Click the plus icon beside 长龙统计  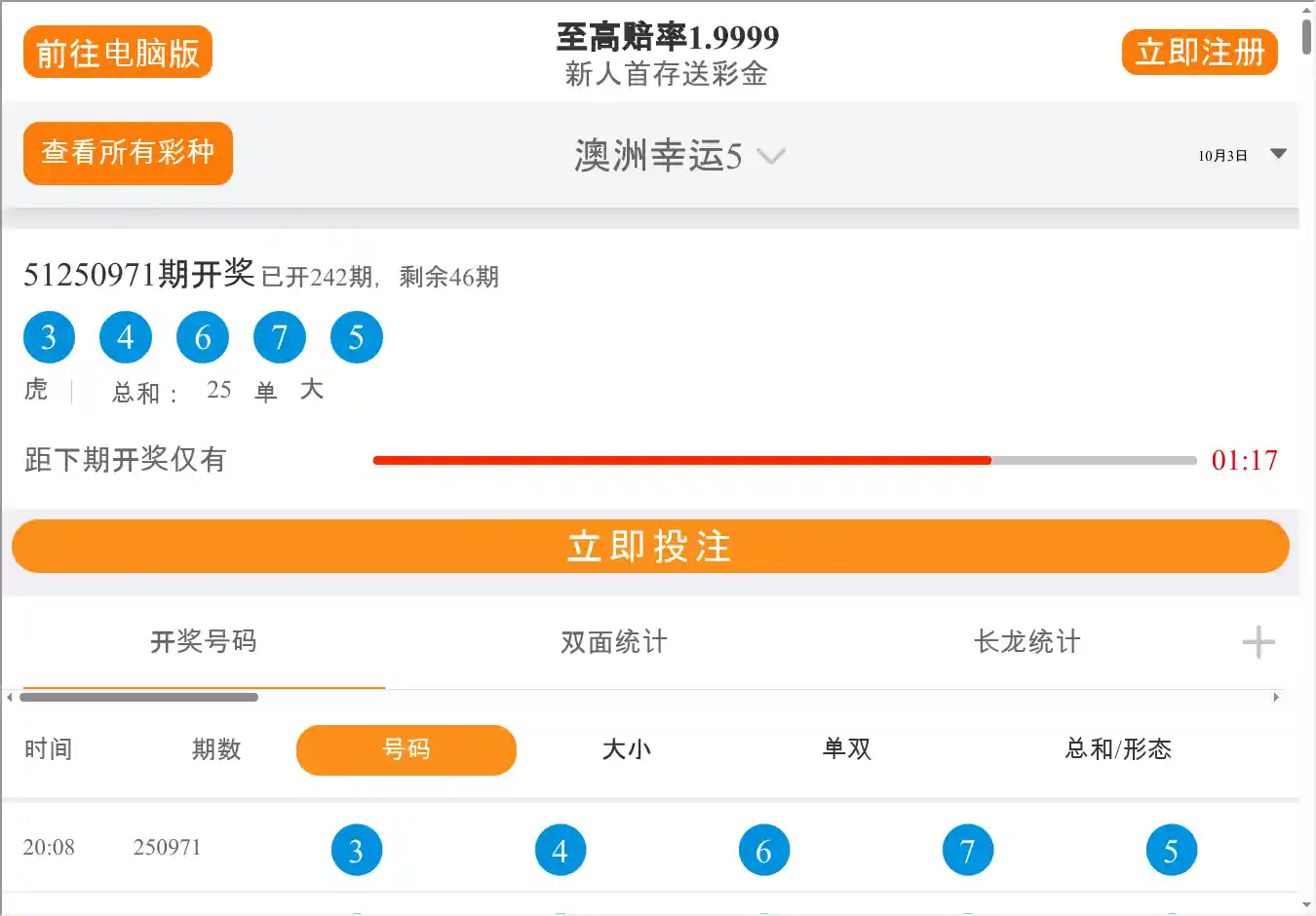pyautogui.click(x=1258, y=642)
